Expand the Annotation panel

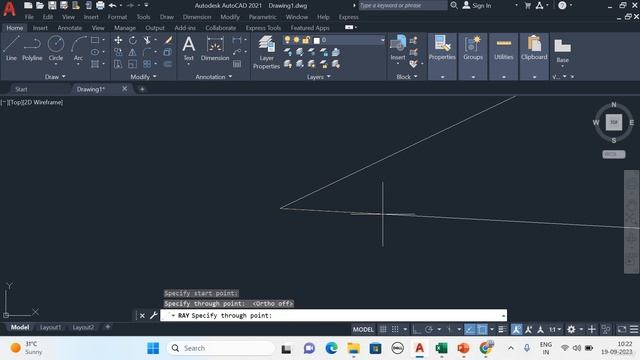pos(213,77)
